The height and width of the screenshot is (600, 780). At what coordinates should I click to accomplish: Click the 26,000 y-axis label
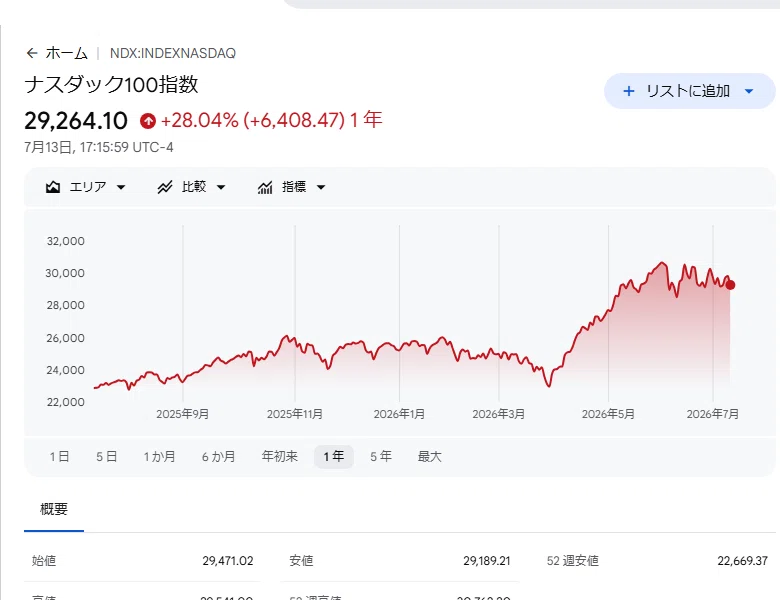tap(66, 338)
